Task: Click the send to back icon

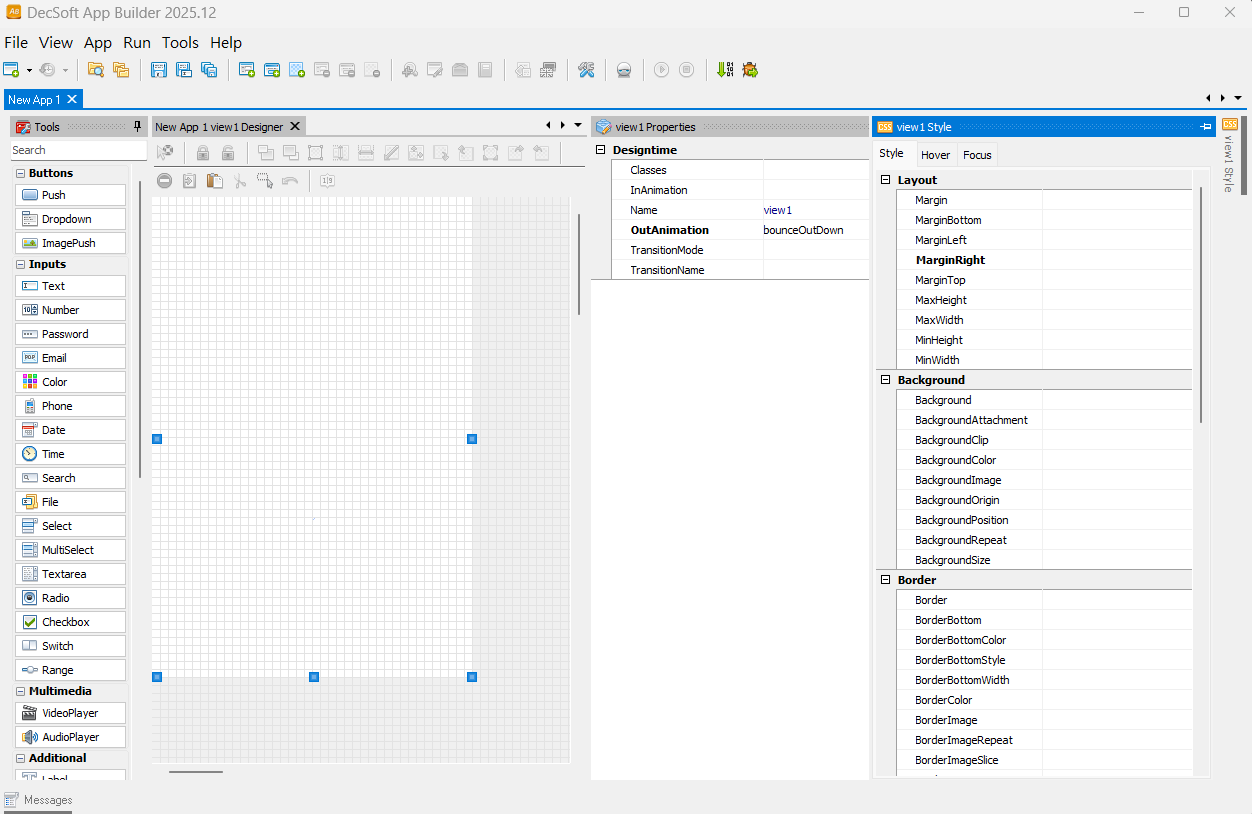Action: point(290,153)
